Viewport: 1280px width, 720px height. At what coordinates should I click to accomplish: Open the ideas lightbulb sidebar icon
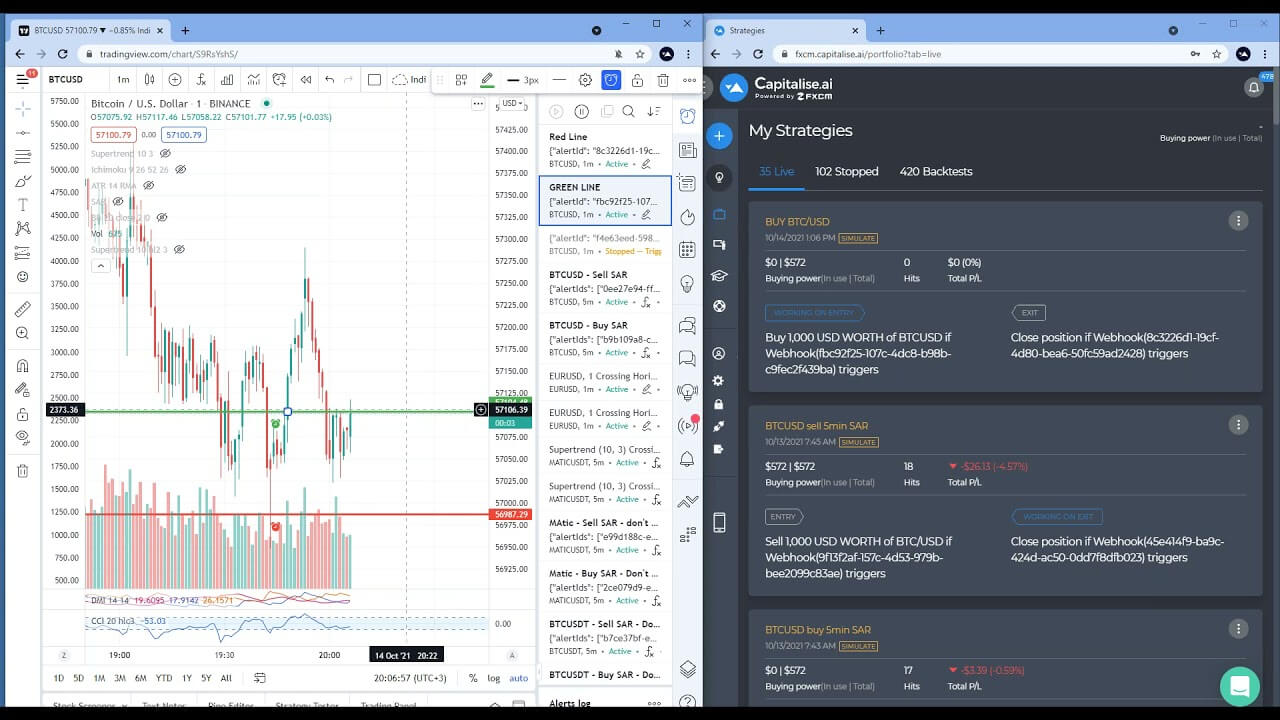point(687,284)
